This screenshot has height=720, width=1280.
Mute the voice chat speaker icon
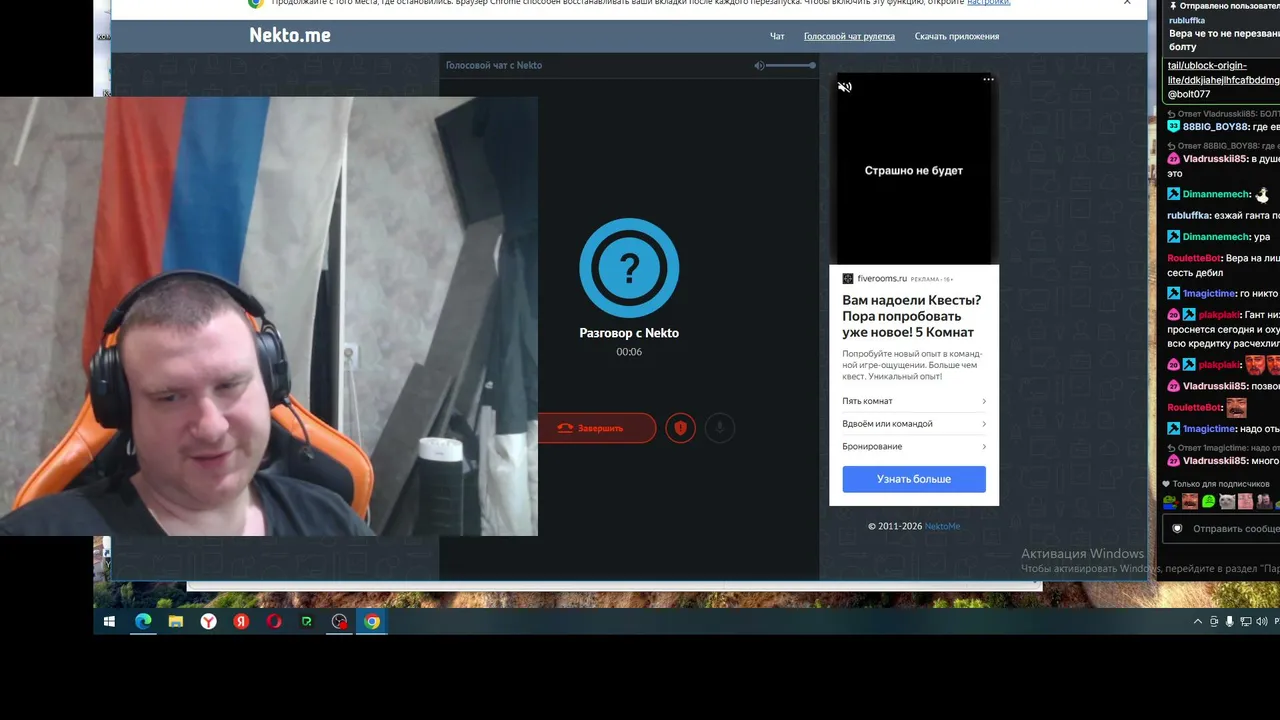(759, 65)
